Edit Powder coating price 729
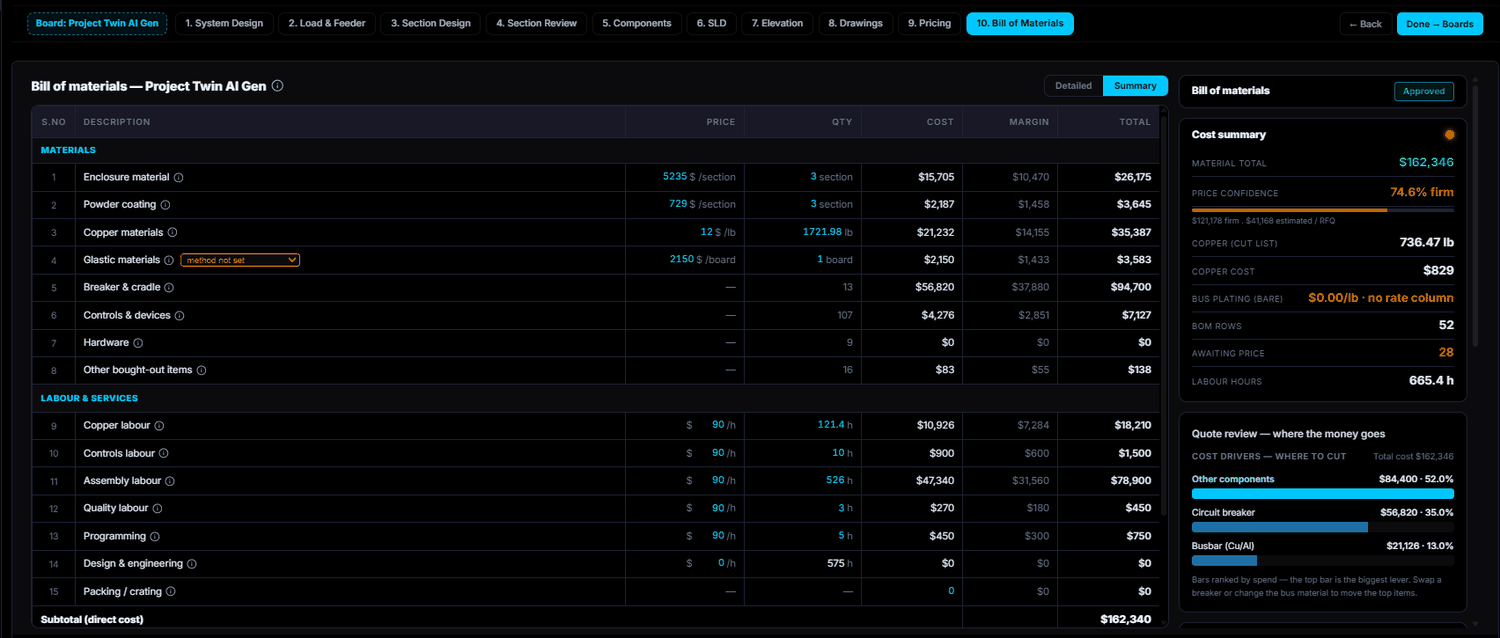Screen dimensions: 1500x638 coord(678,204)
